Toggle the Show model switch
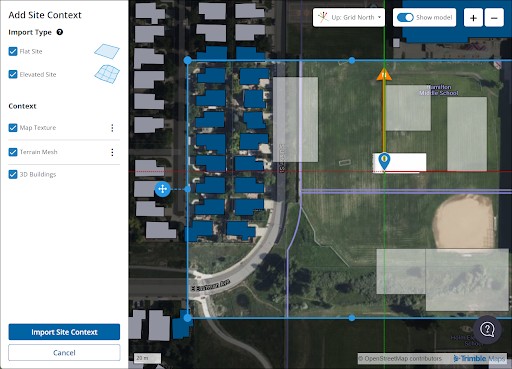 (405, 17)
